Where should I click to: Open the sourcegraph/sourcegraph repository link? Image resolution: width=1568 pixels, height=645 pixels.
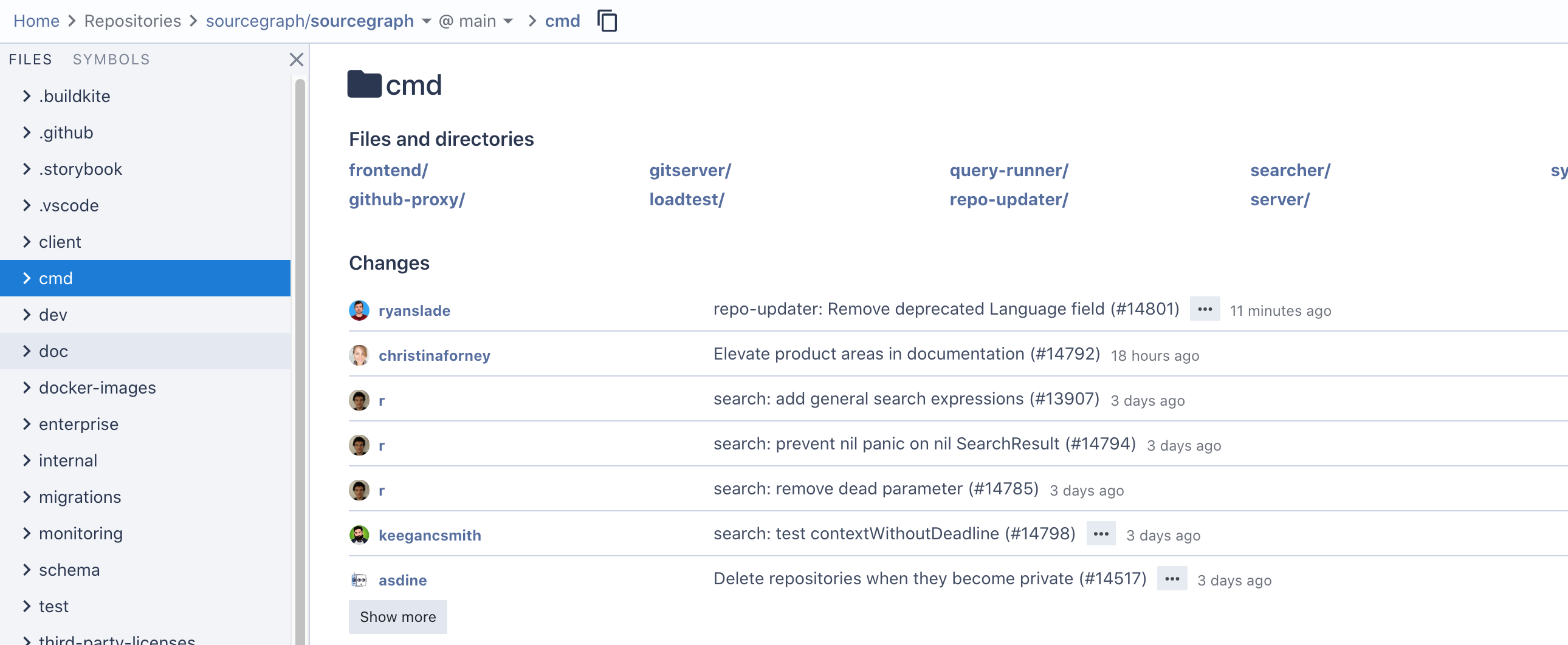click(310, 21)
